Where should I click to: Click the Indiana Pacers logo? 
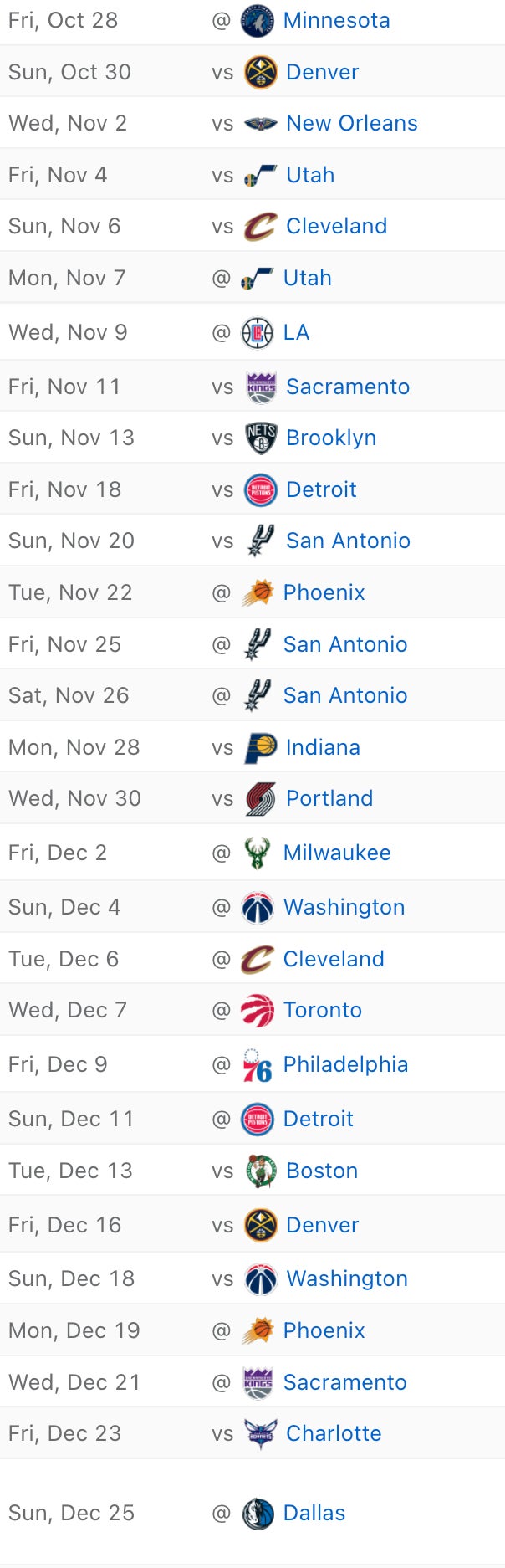[260, 748]
